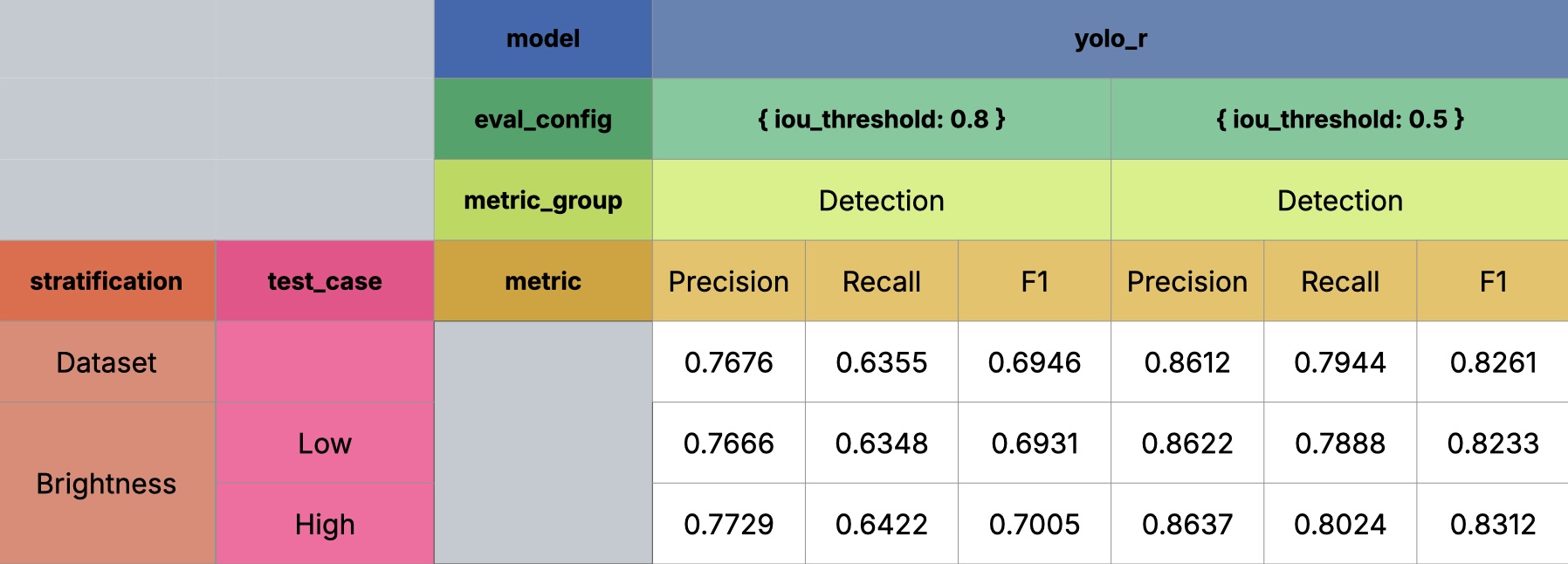Select the yolo_r model header
The width and height of the screenshot is (1568, 564).
click(x=1110, y=39)
